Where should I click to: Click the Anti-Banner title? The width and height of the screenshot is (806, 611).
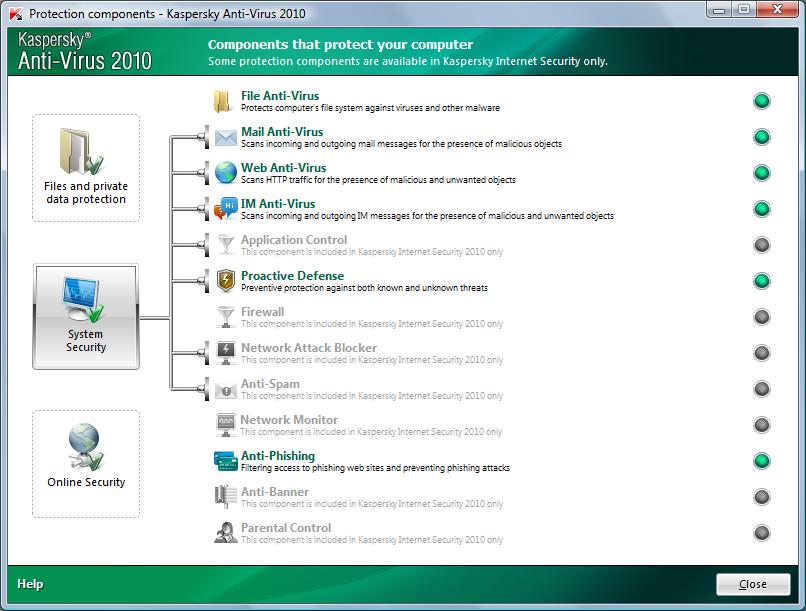click(x=275, y=491)
